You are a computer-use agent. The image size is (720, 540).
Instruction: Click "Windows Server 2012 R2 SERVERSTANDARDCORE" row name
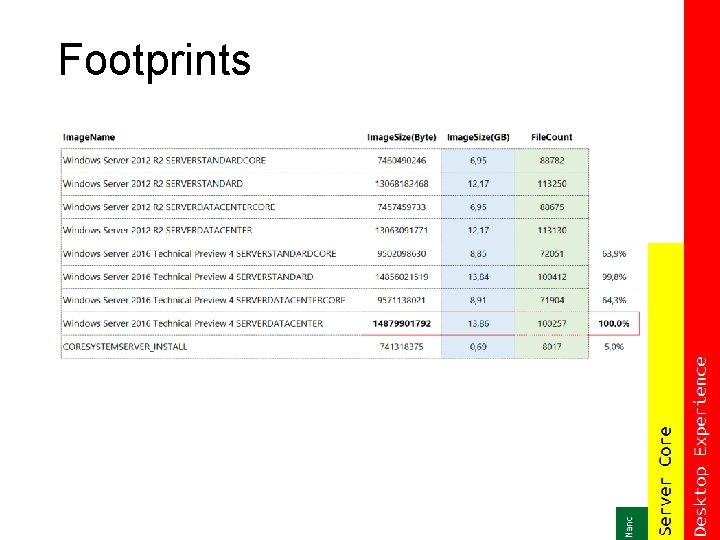pos(164,160)
